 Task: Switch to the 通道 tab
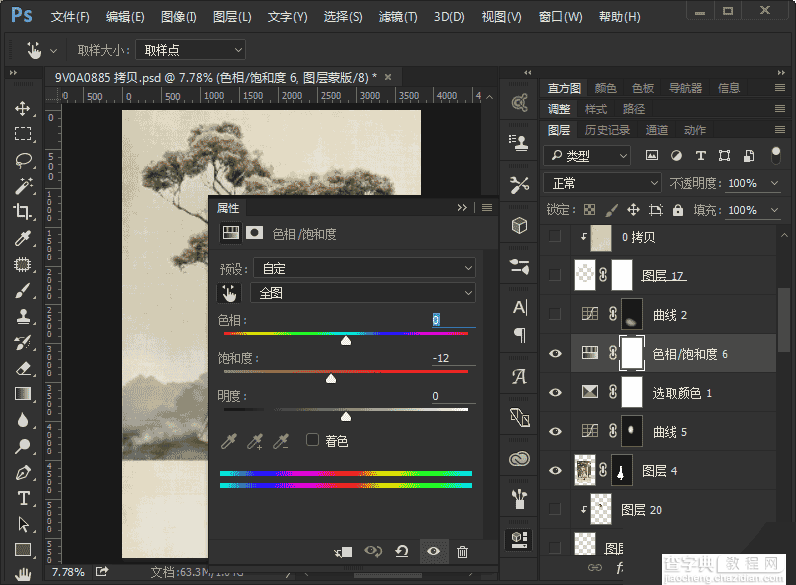pos(656,130)
